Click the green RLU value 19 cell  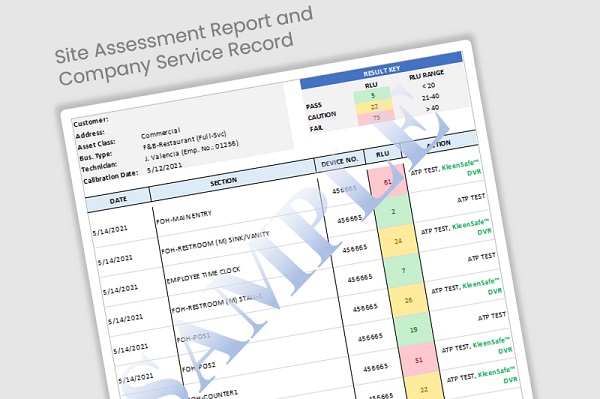tap(414, 330)
